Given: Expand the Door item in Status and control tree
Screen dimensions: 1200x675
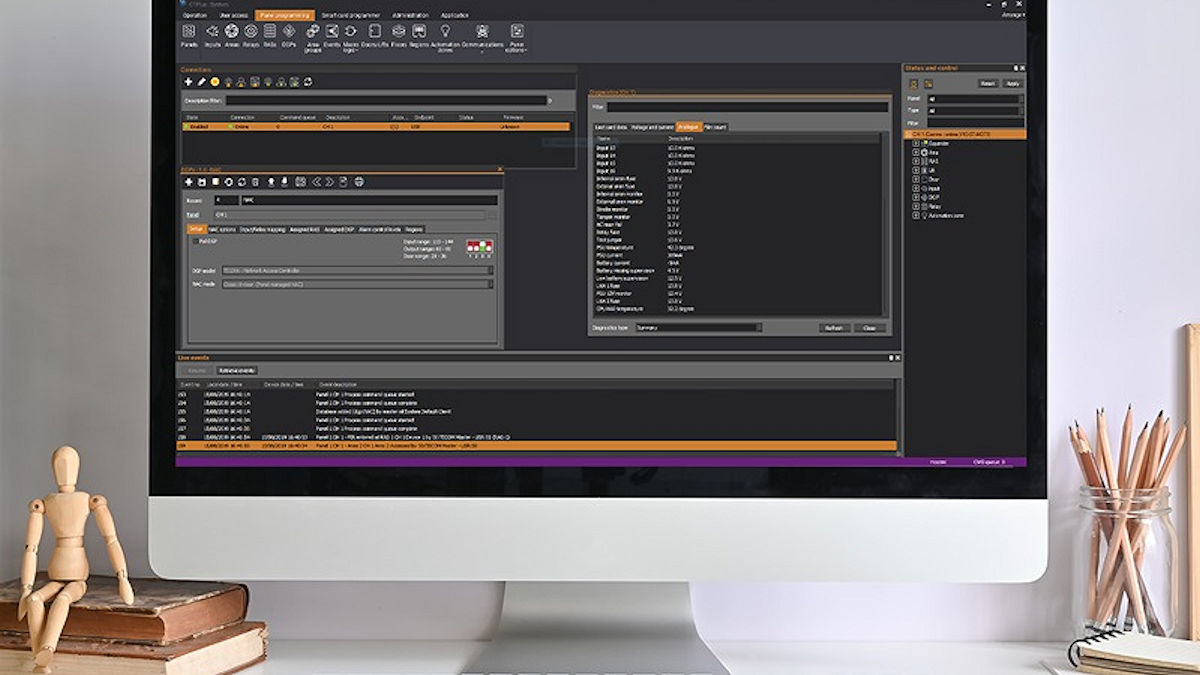Looking at the screenshot, I should click(916, 179).
